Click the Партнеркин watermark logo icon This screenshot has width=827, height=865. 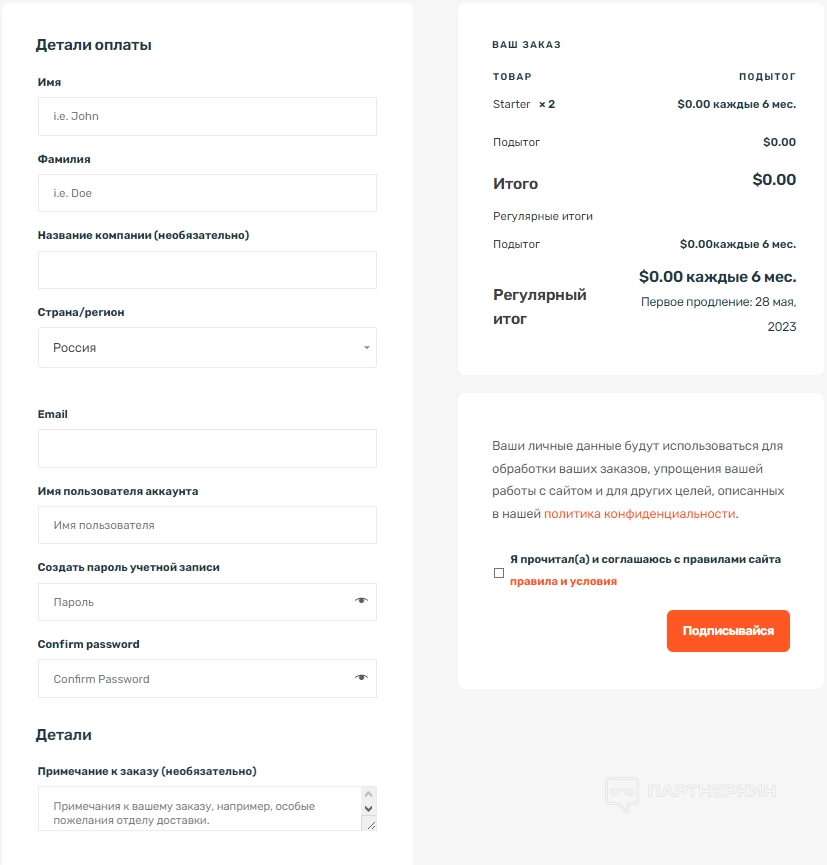click(x=622, y=794)
